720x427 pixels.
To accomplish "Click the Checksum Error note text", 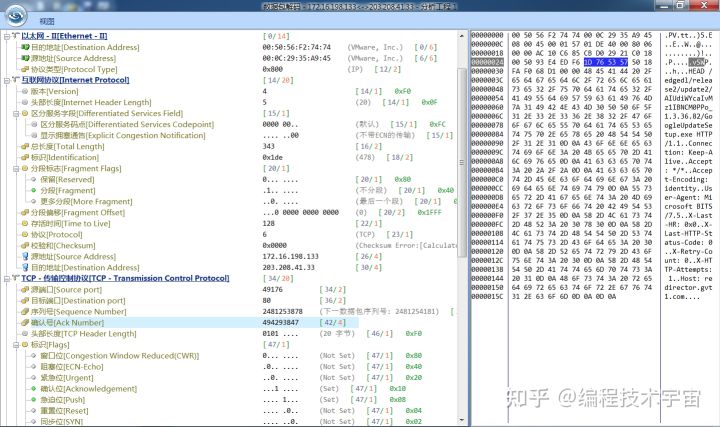I will 407,246.
